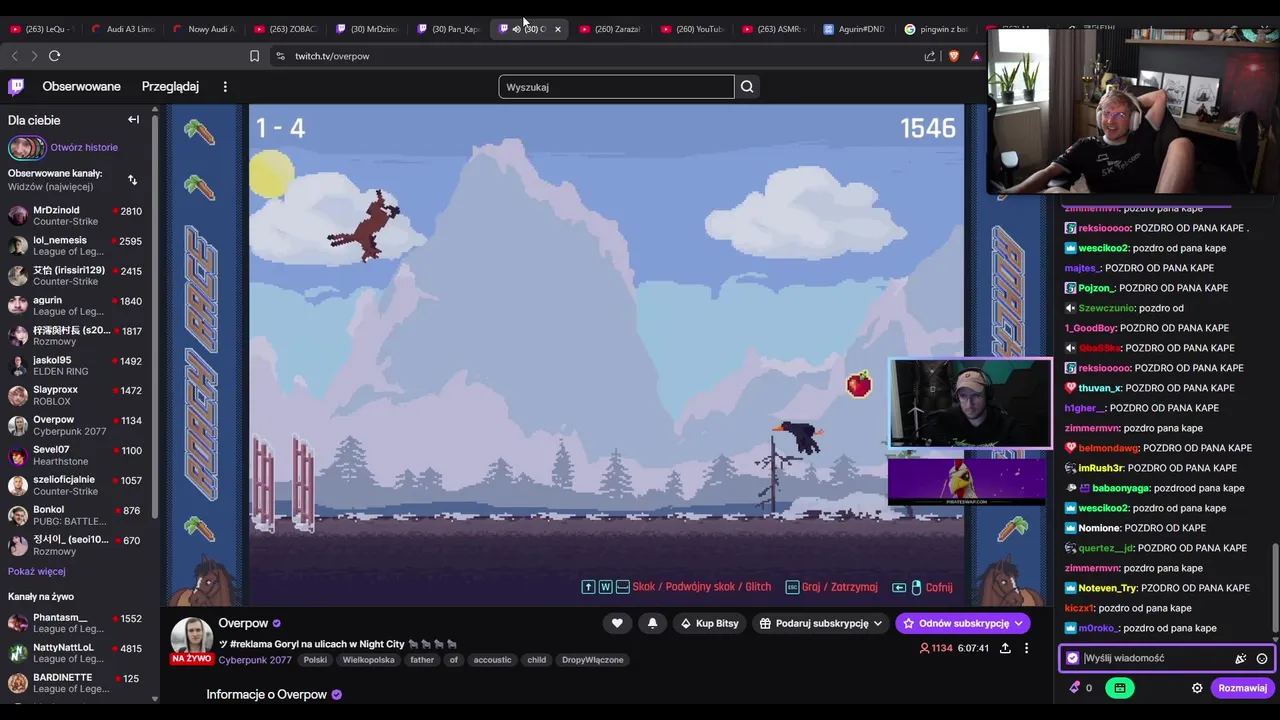
Task: Click the Twitch logo home icon
Action: point(16,87)
